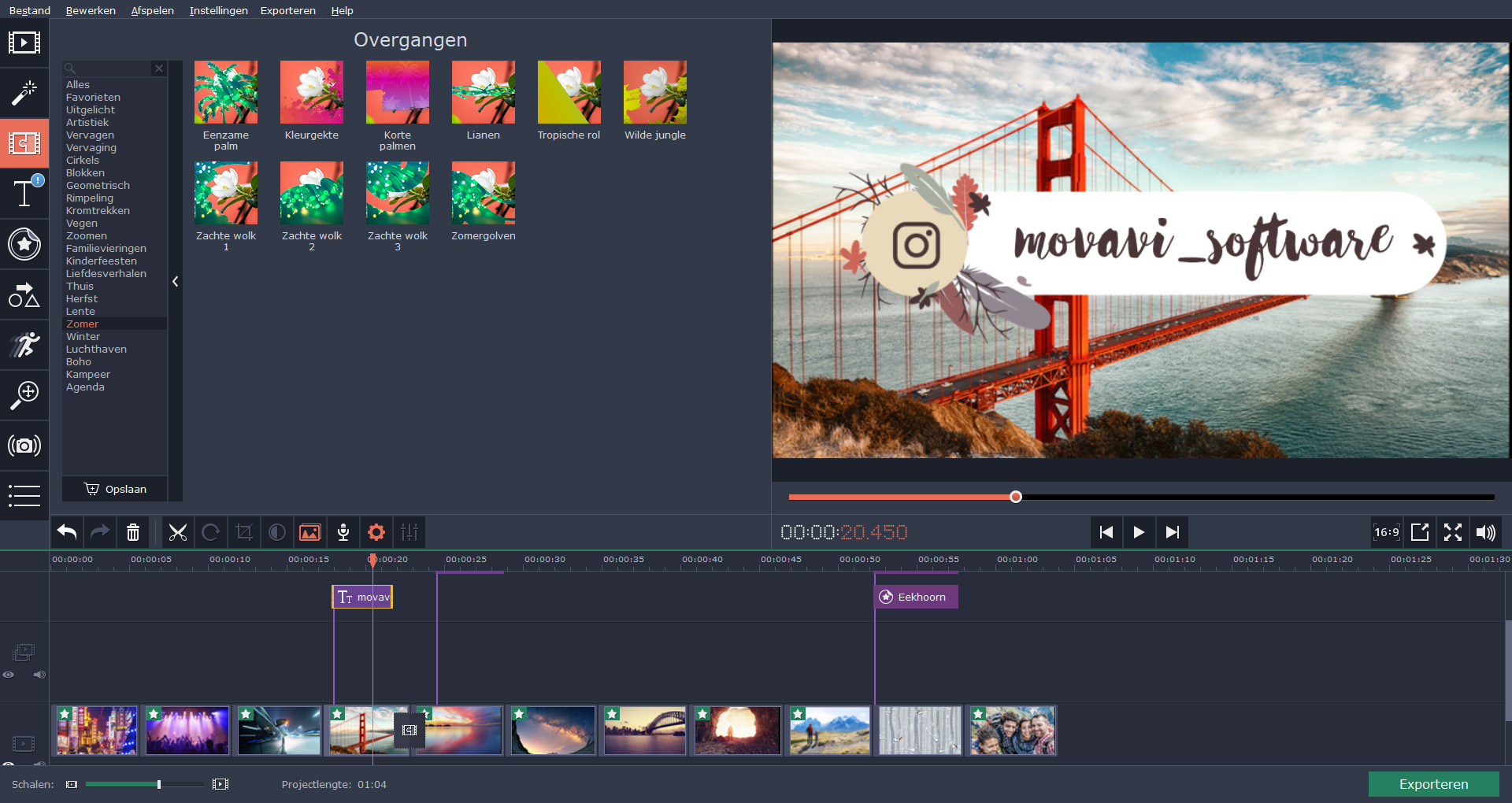This screenshot has height=803, width=1512.
Task: Toggle the overlay track eye visibility
Action: (x=9, y=675)
